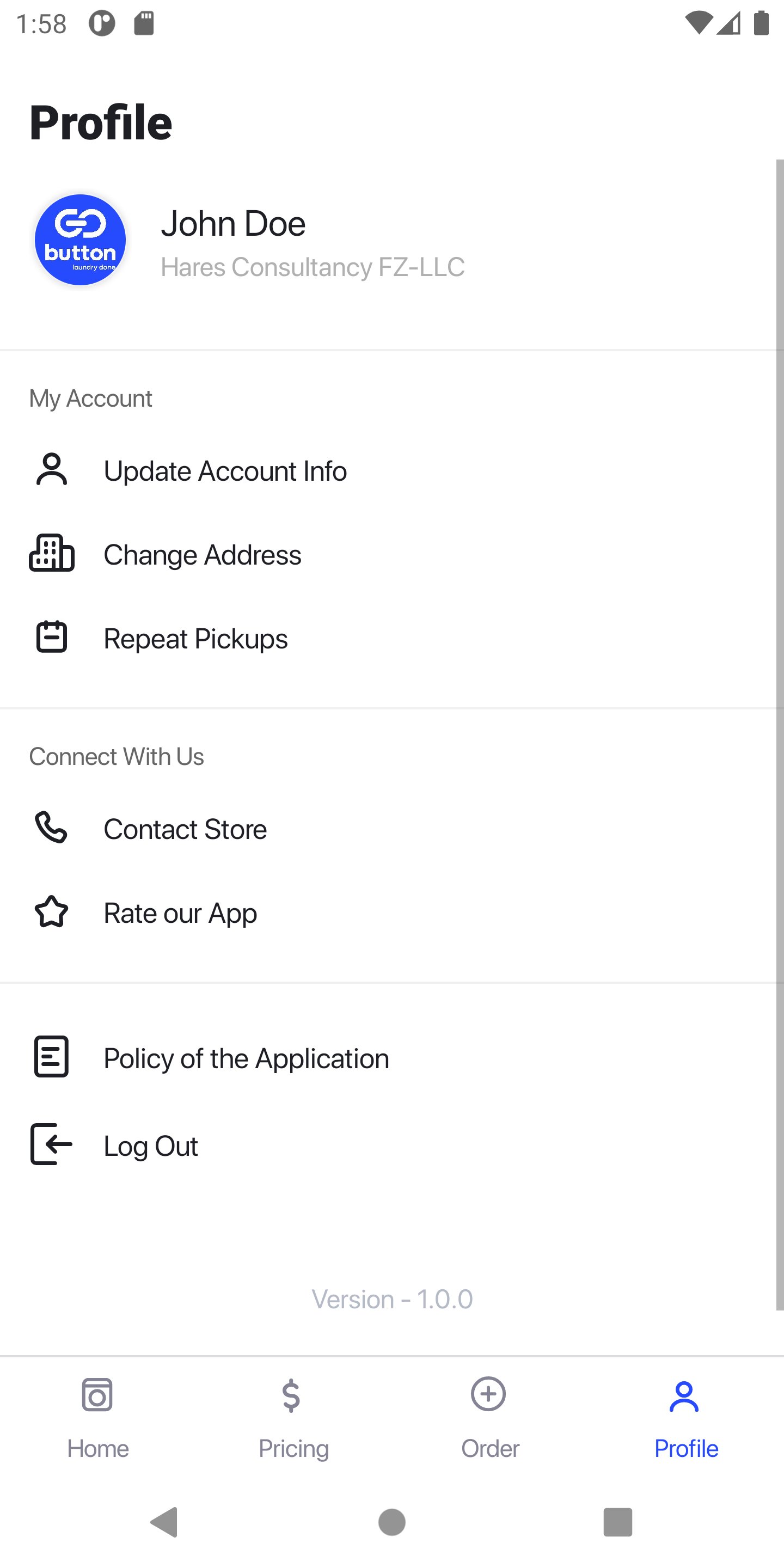Open Update Account Info

click(225, 471)
